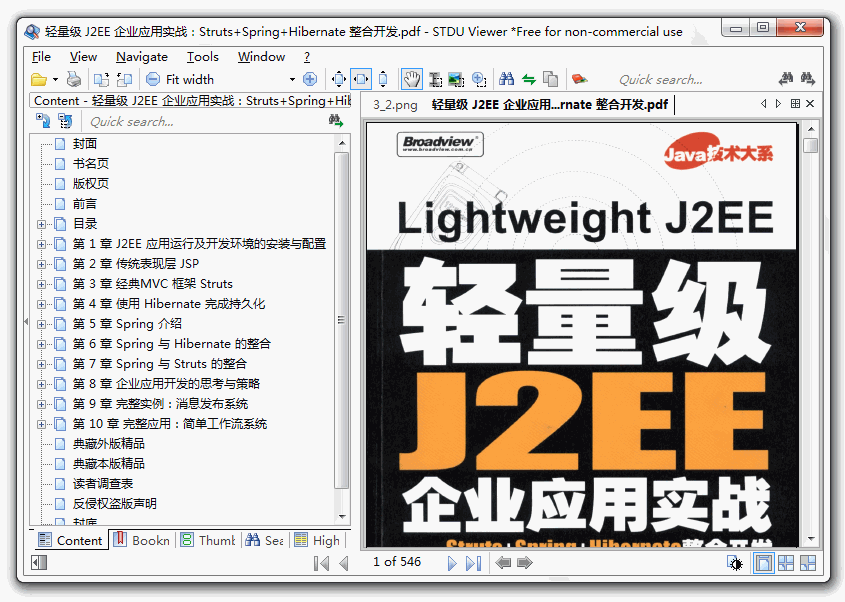Click the green swap arrows toolbar icon
Image resolution: width=845 pixels, height=602 pixels.
529,80
